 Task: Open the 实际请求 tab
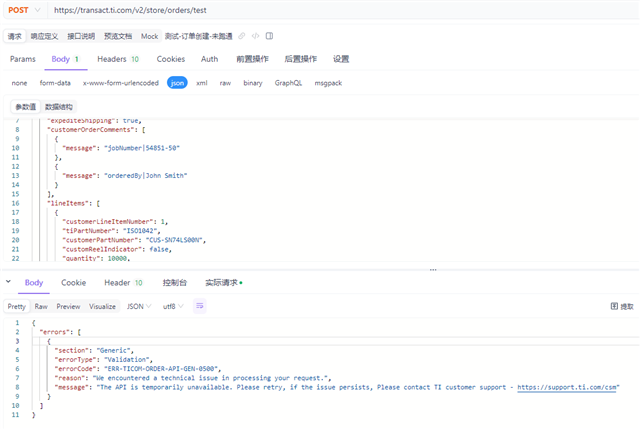(224, 283)
